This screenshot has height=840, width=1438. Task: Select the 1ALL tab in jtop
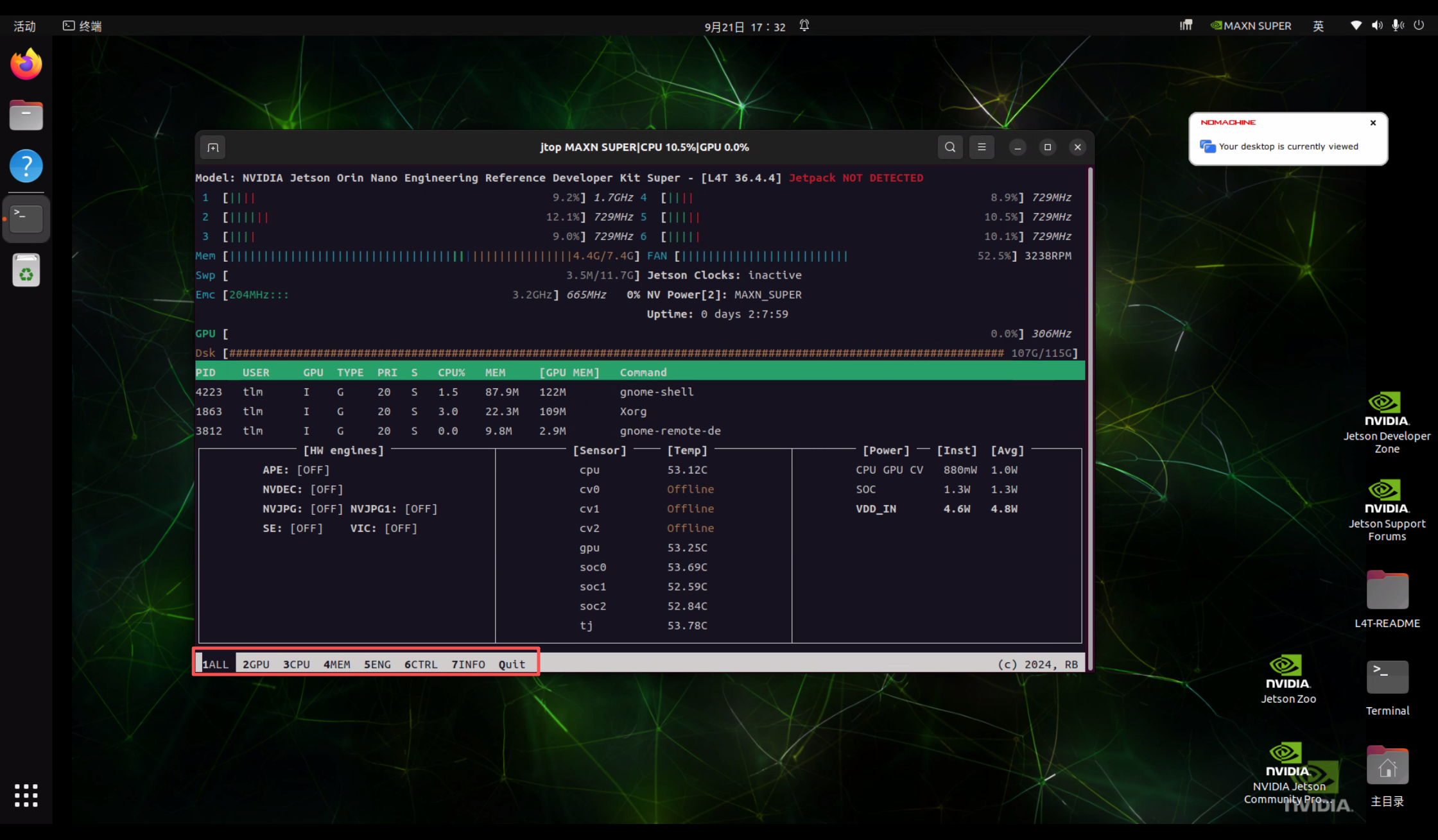[x=216, y=664]
